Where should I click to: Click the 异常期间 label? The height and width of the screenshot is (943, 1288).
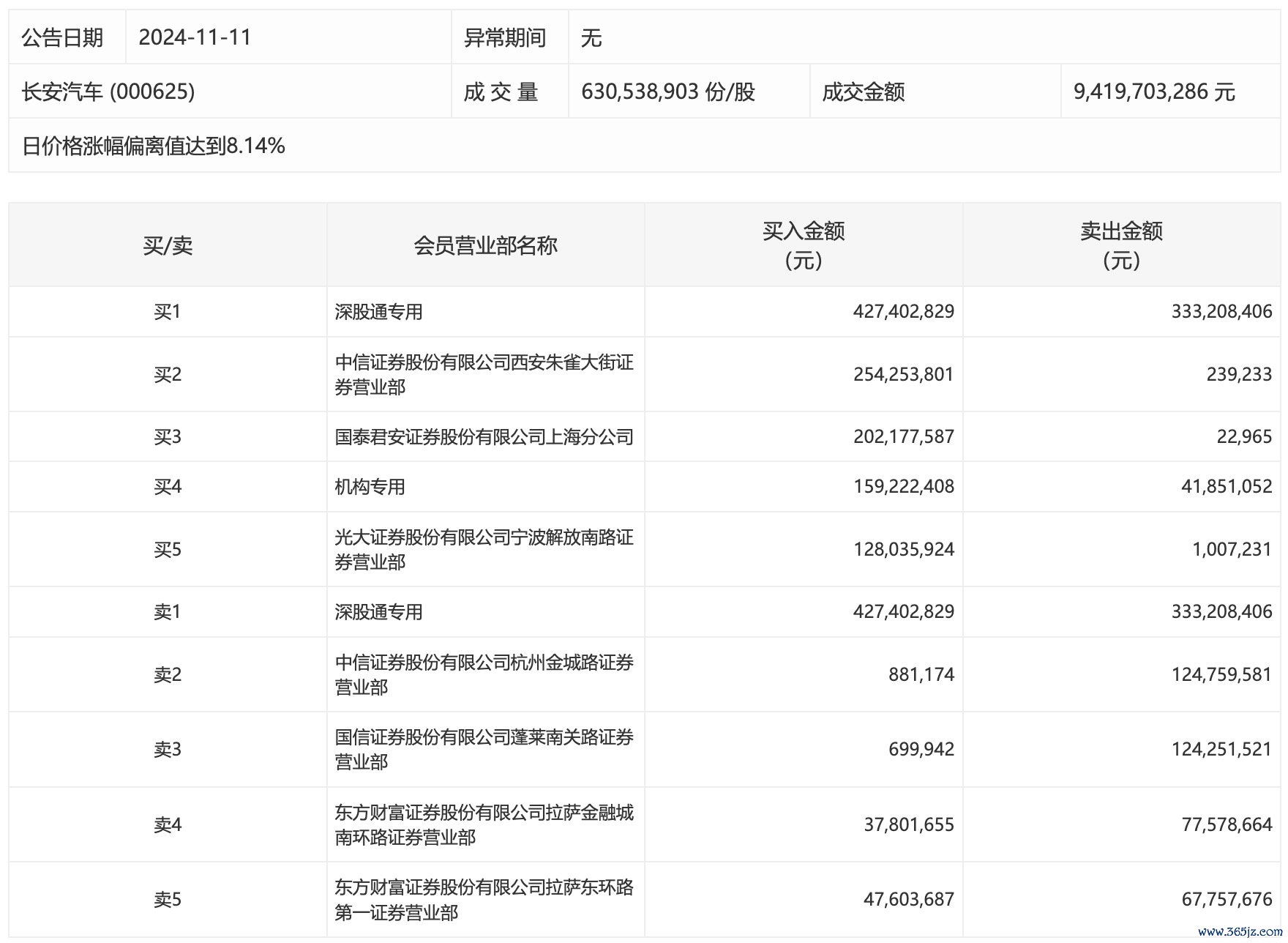tap(505, 37)
